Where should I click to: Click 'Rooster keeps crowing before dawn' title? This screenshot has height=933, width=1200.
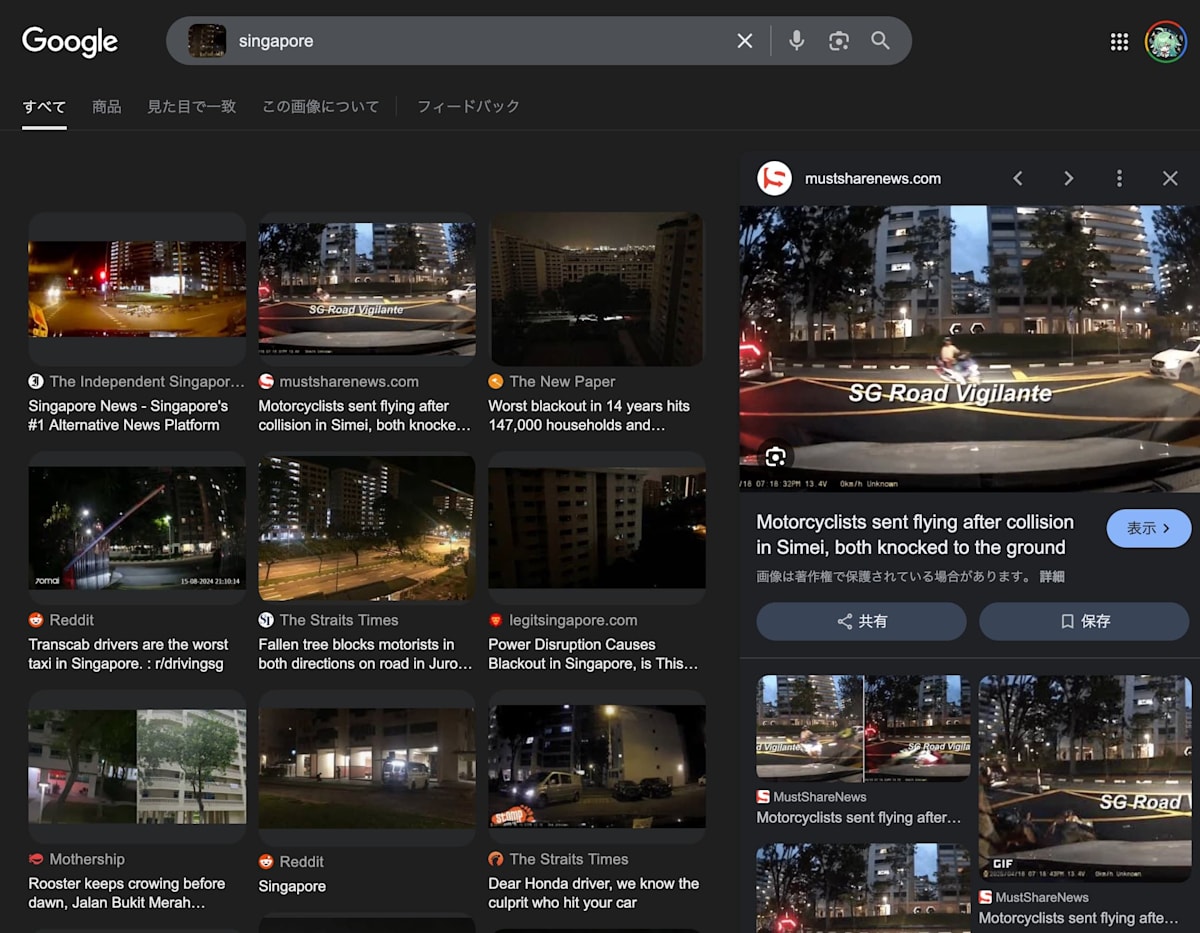pyautogui.click(x=127, y=893)
